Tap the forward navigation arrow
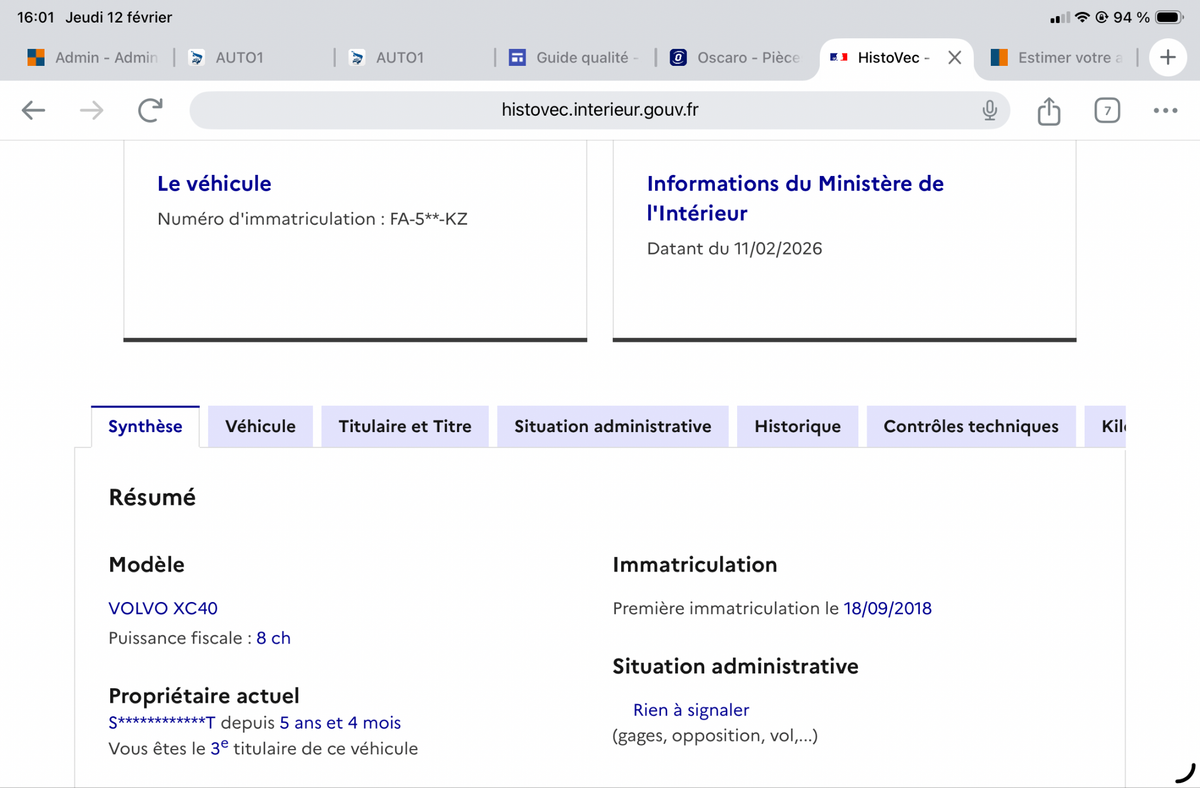1200x788 pixels. coord(91,110)
